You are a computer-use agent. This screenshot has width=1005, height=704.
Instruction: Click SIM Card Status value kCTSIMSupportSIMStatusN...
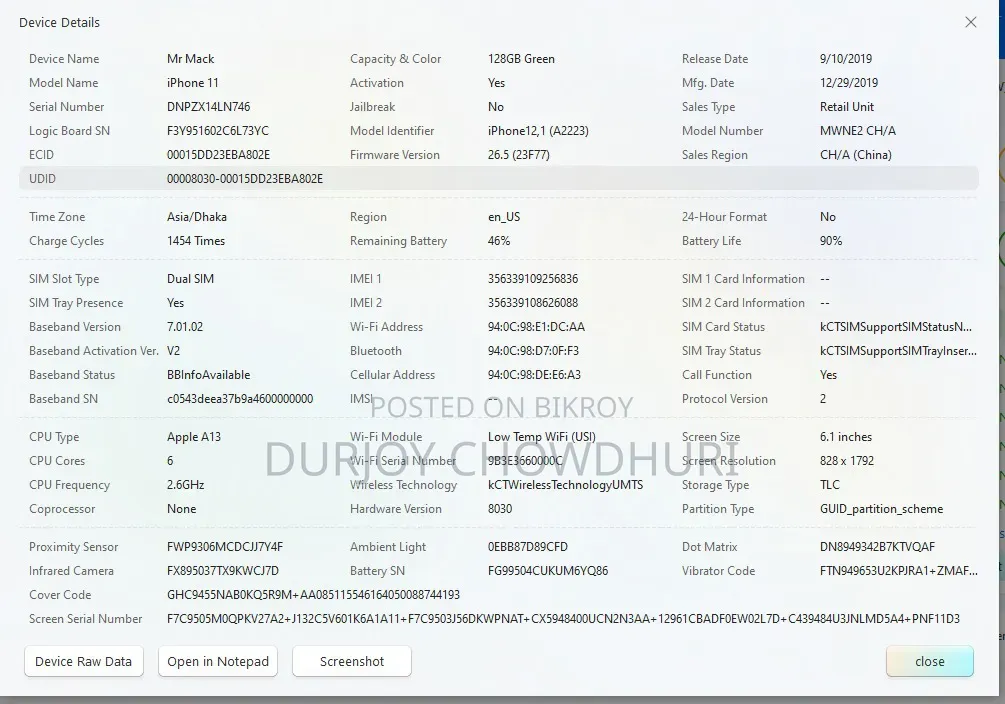(x=895, y=327)
